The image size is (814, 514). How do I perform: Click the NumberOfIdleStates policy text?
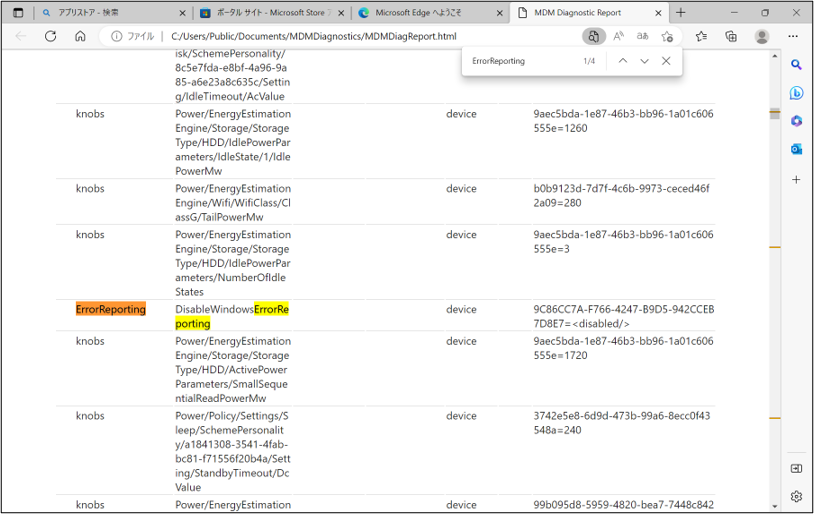(x=233, y=263)
